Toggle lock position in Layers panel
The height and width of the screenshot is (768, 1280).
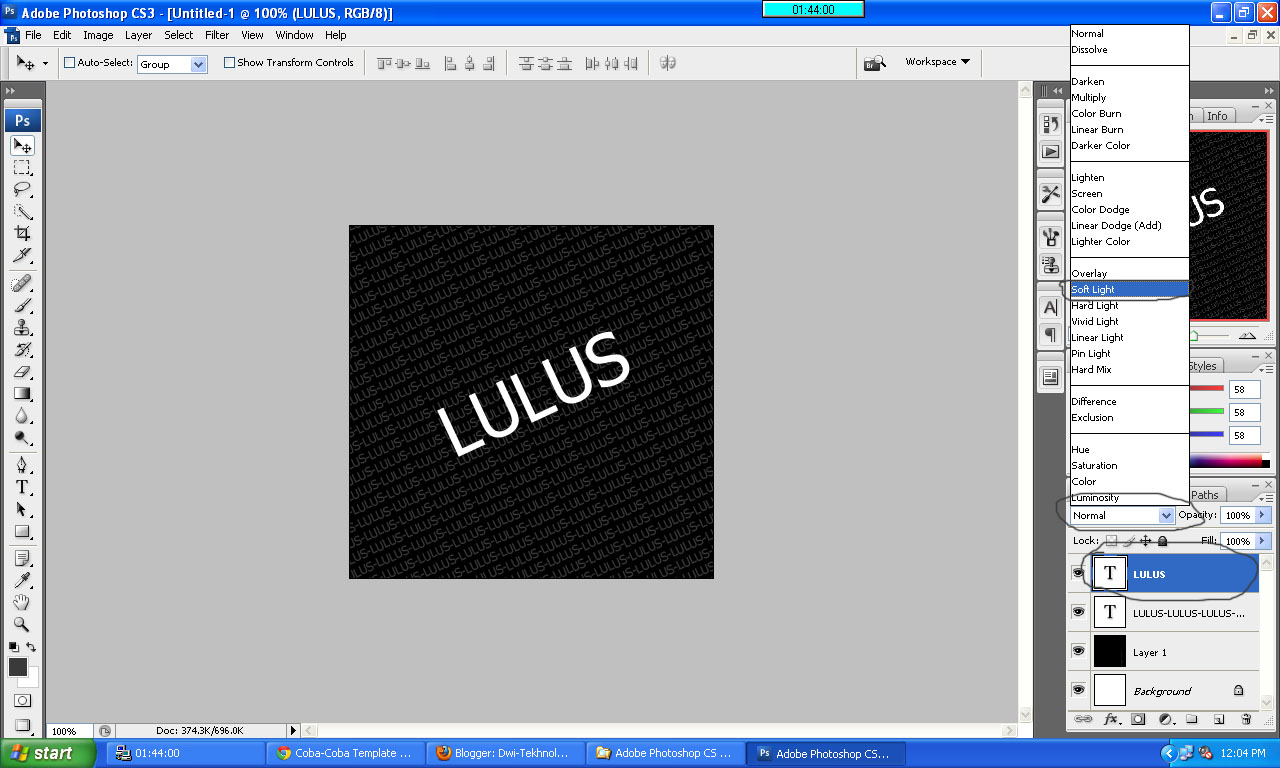coord(1146,541)
